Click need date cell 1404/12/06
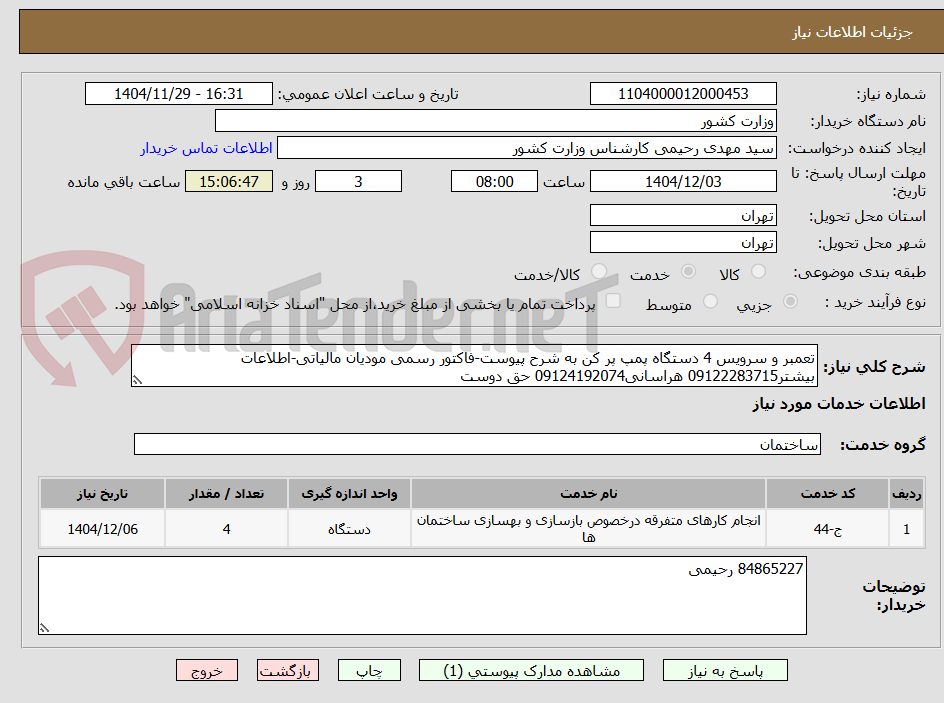The image size is (944, 703). tap(102, 528)
